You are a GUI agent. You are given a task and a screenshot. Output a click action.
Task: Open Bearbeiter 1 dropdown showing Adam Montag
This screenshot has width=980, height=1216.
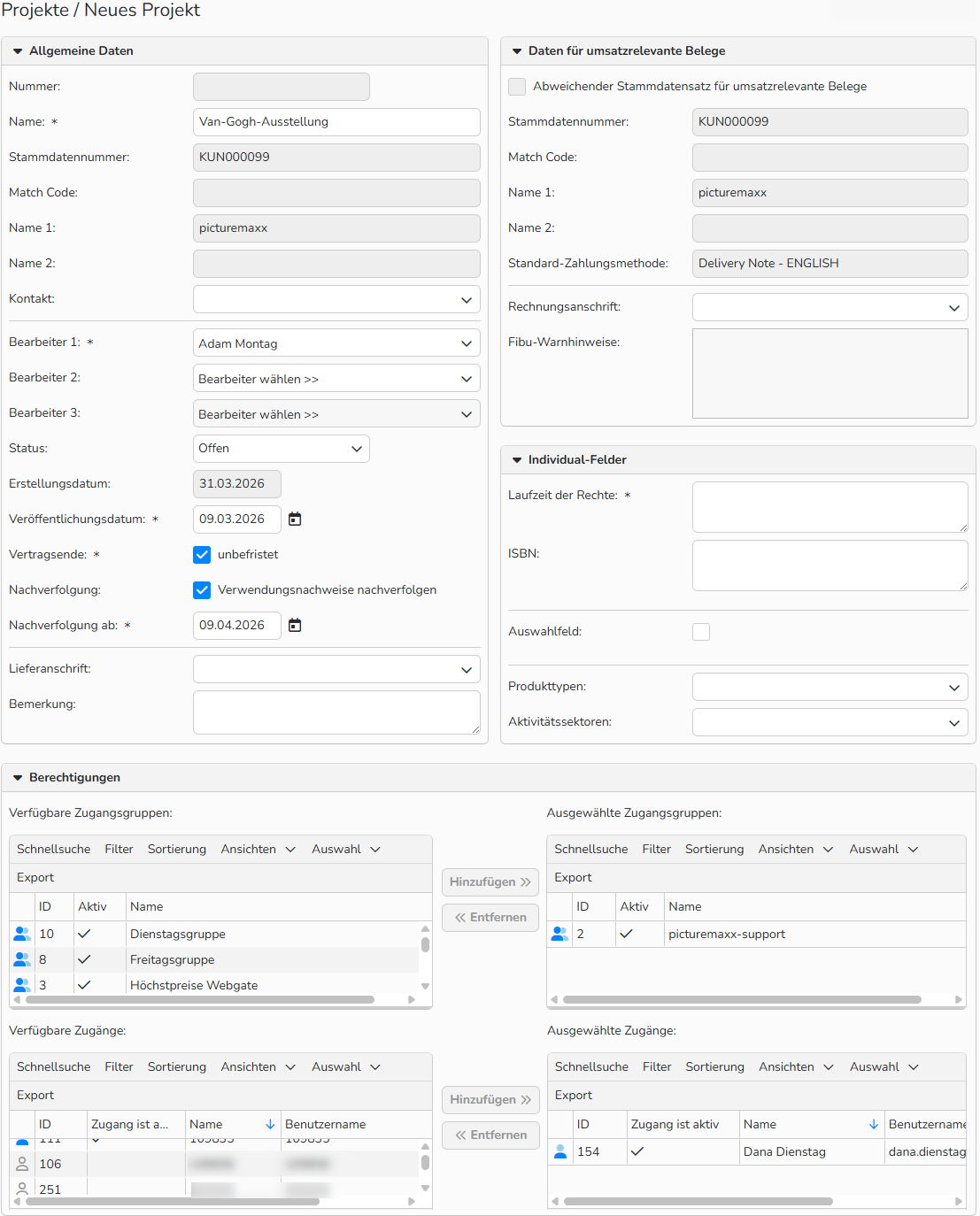(x=336, y=343)
